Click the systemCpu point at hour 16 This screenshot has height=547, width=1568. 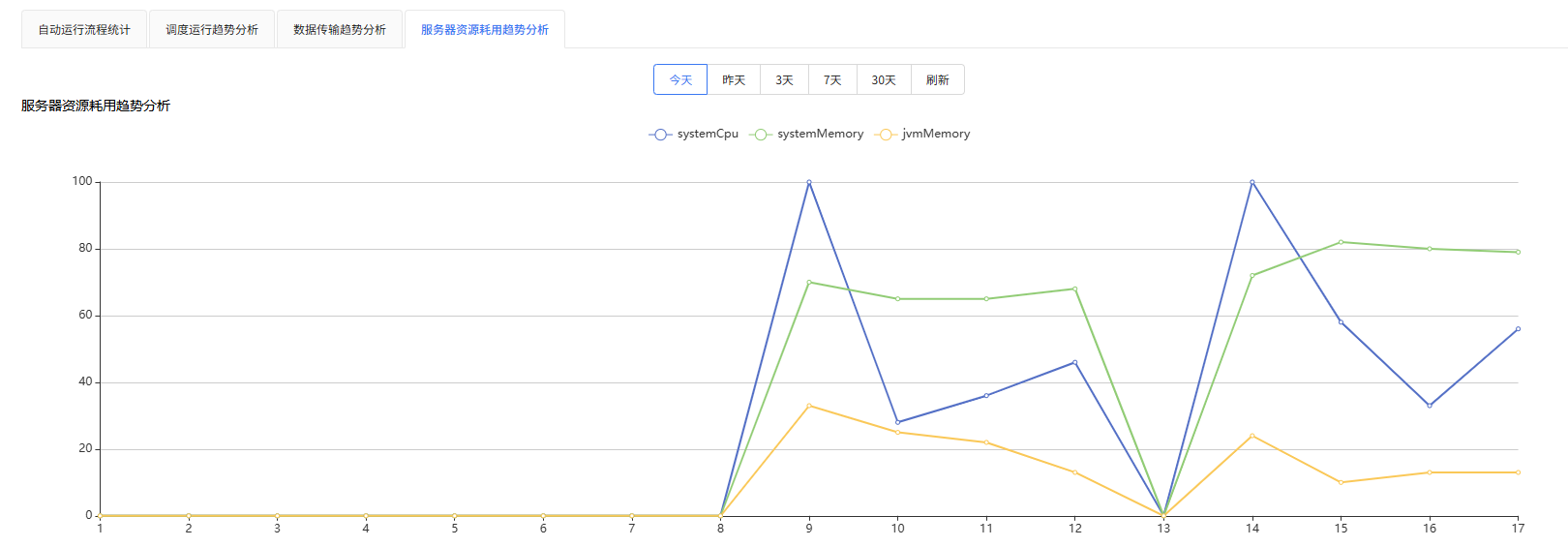coord(1430,406)
